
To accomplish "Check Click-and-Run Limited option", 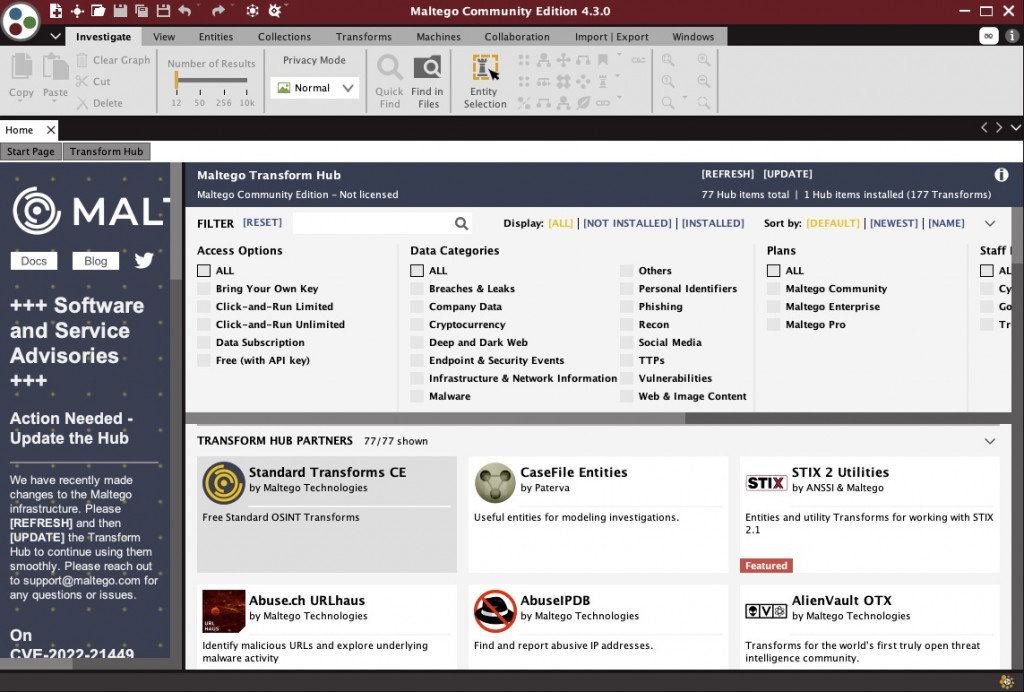I will click(204, 306).
